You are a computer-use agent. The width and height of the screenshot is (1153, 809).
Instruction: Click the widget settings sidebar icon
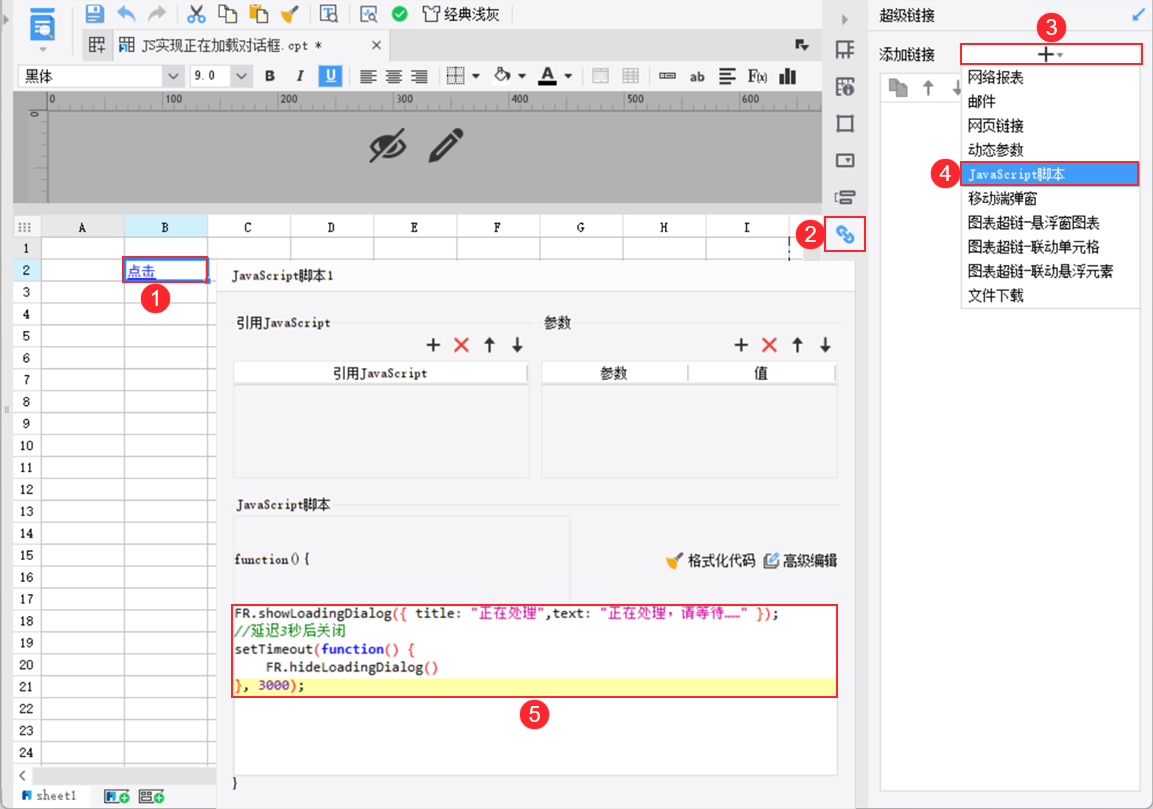[845, 160]
